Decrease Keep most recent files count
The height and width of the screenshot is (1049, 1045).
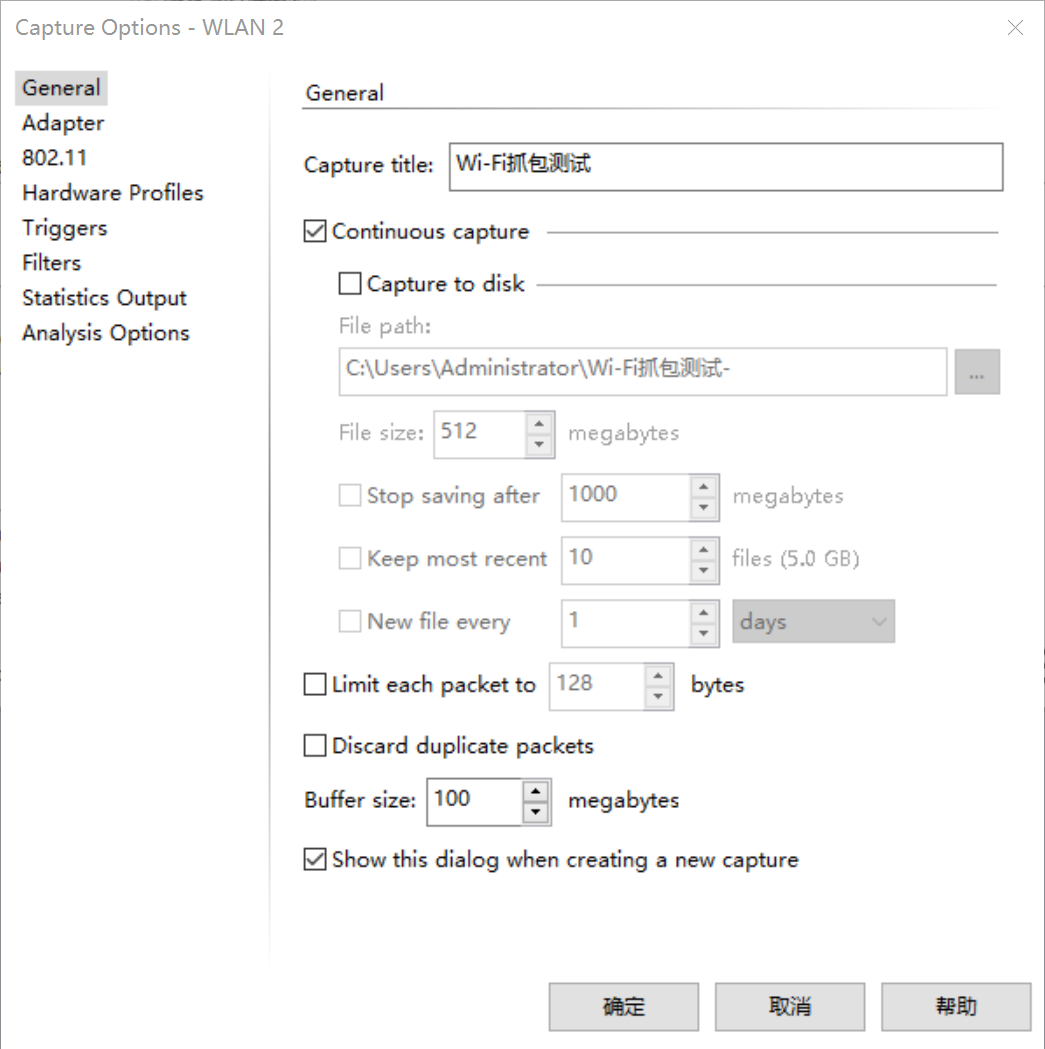704,571
